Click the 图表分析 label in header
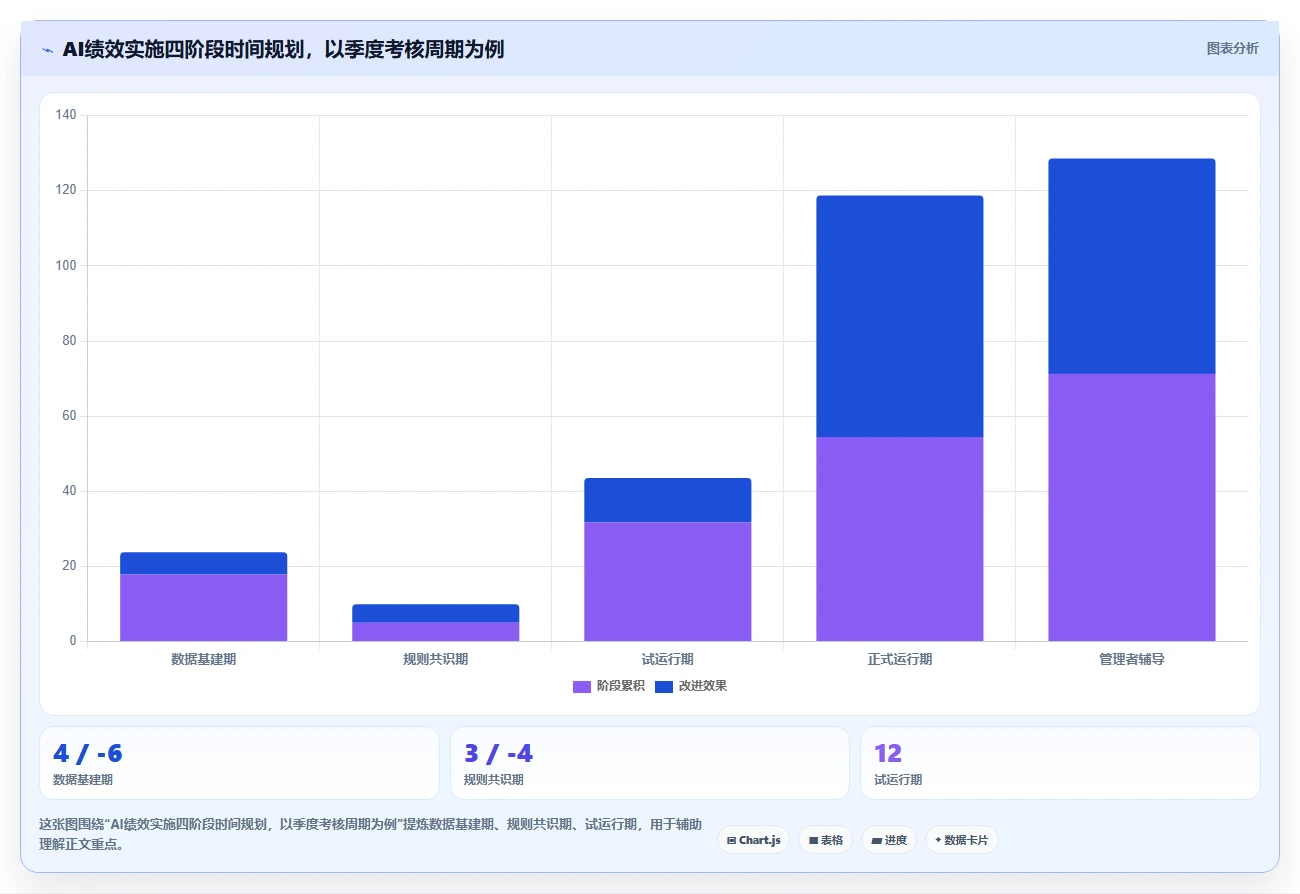 point(1232,48)
